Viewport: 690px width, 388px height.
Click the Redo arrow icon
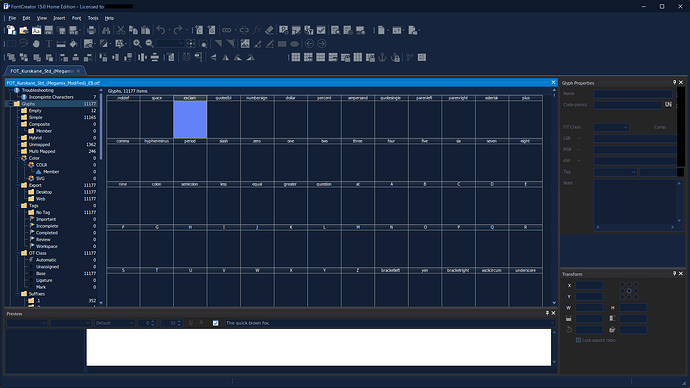pyautogui.click(x=178, y=30)
